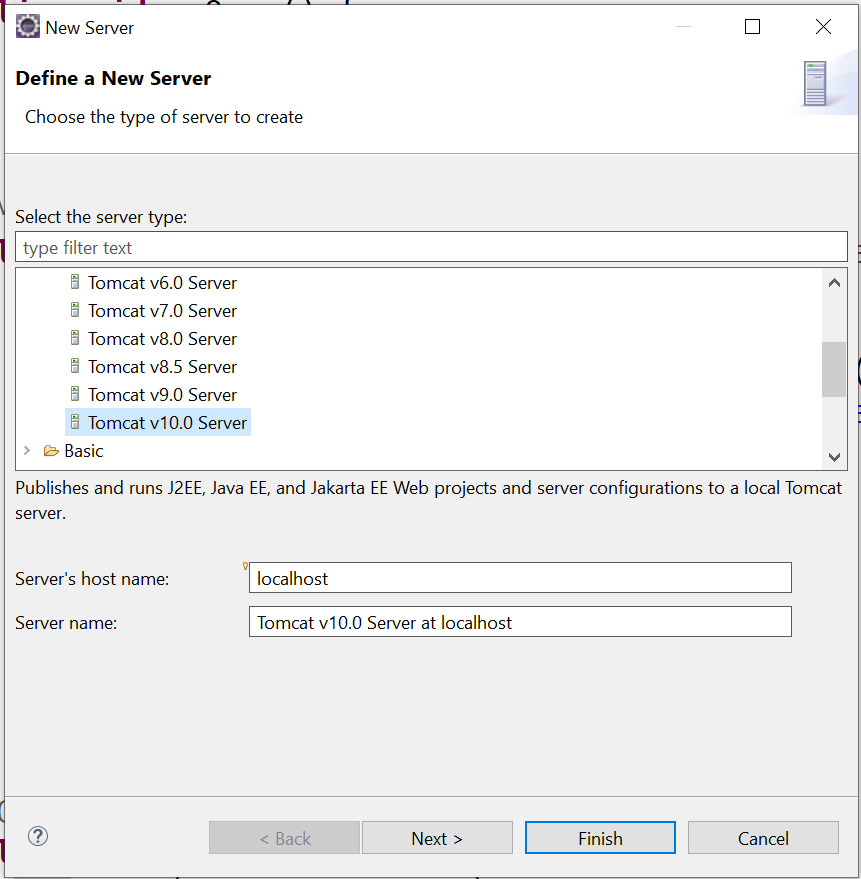Click the Eclipse icon in the title bar
This screenshot has width=861, height=879.
coord(27,27)
